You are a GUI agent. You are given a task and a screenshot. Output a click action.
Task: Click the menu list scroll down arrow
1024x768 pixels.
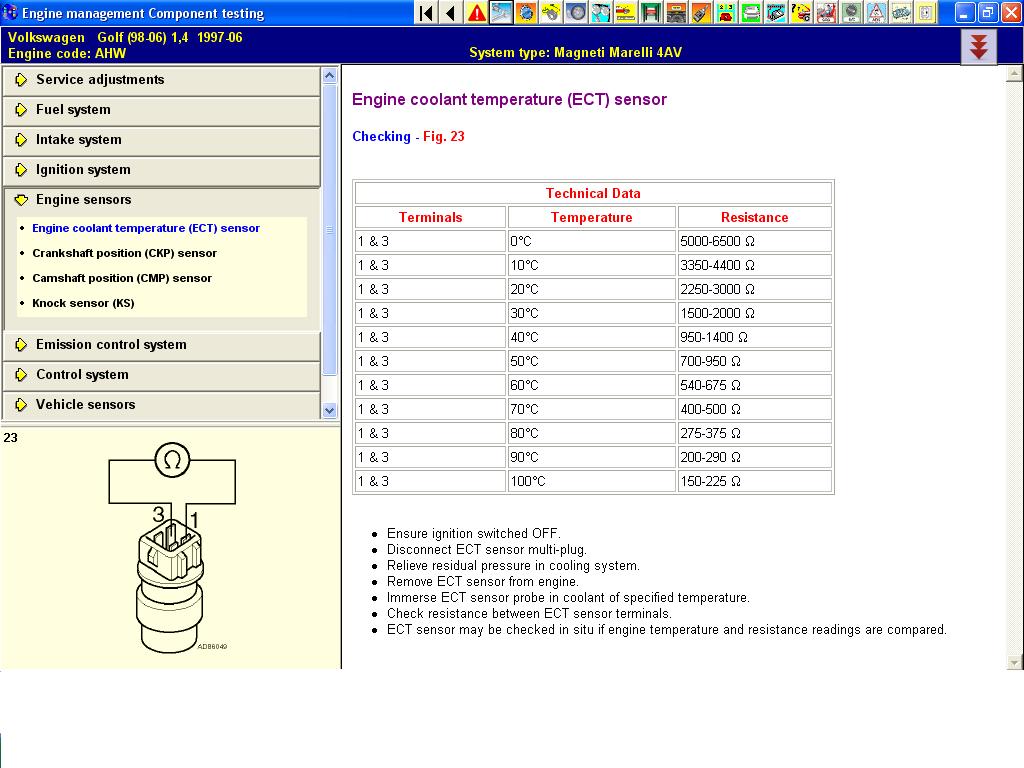(330, 410)
